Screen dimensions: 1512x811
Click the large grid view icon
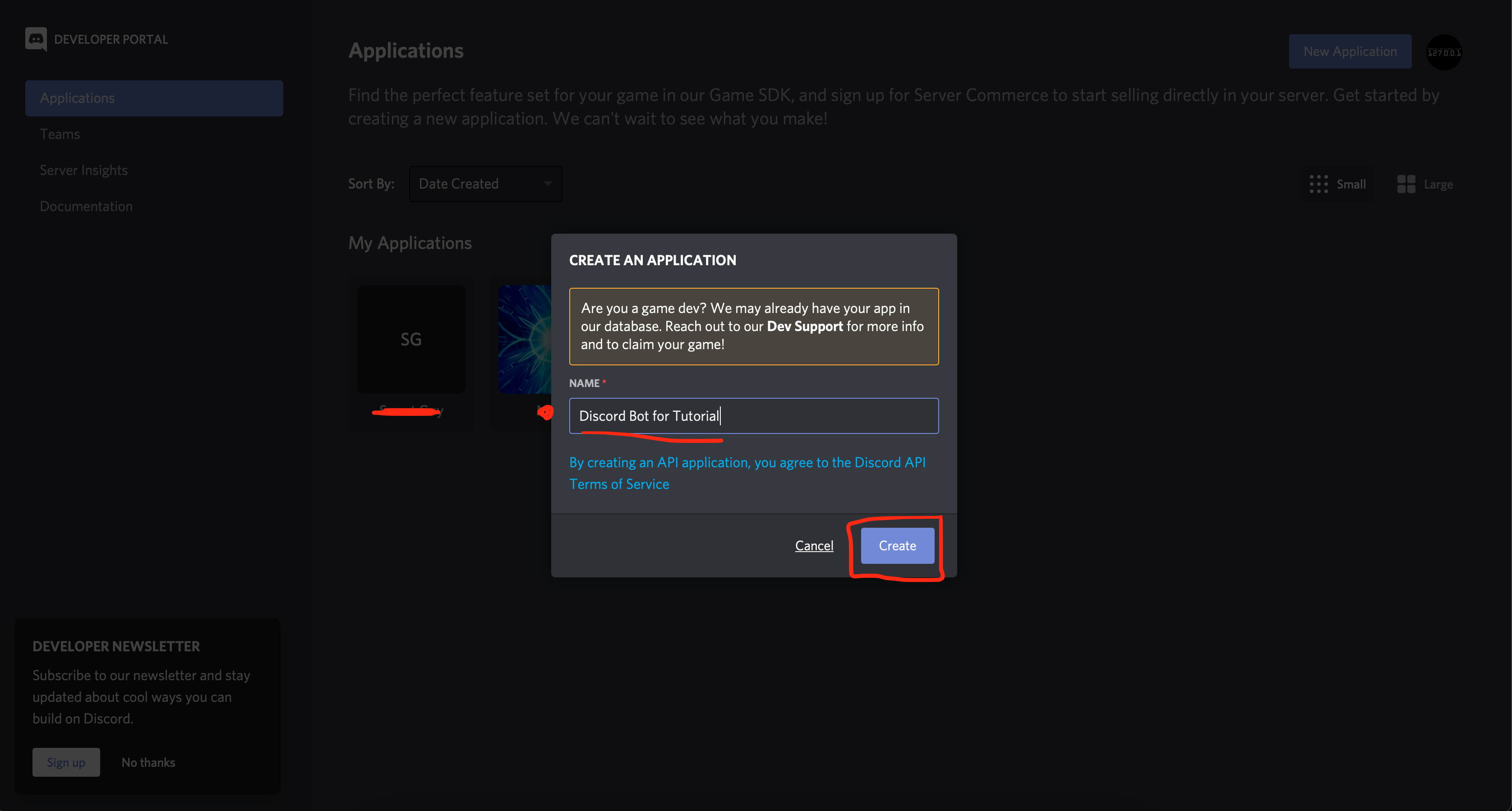point(1406,184)
